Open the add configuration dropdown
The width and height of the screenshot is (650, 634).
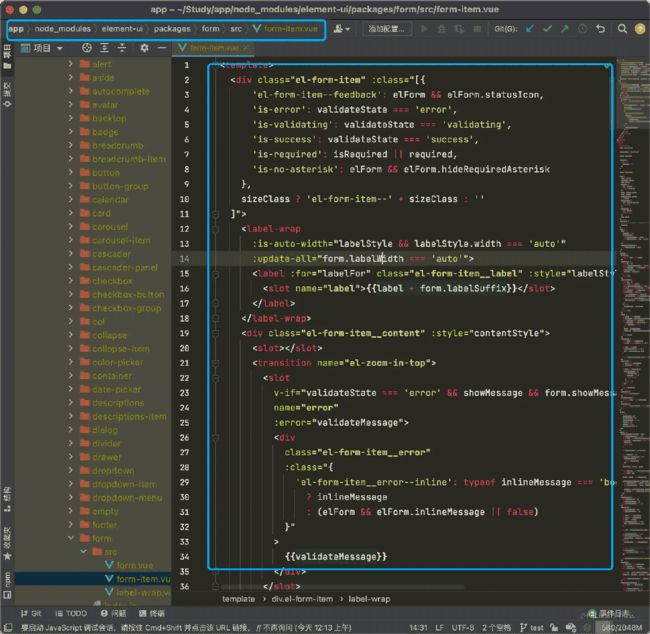[386, 29]
